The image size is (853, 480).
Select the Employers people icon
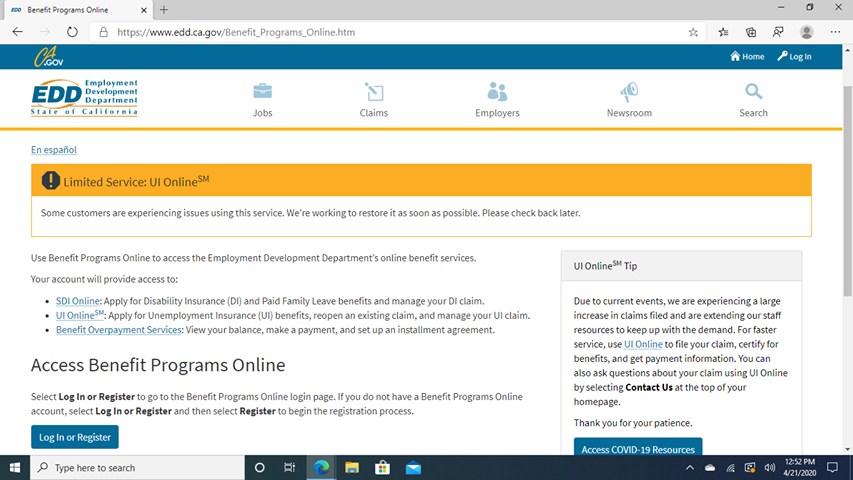coord(497,93)
